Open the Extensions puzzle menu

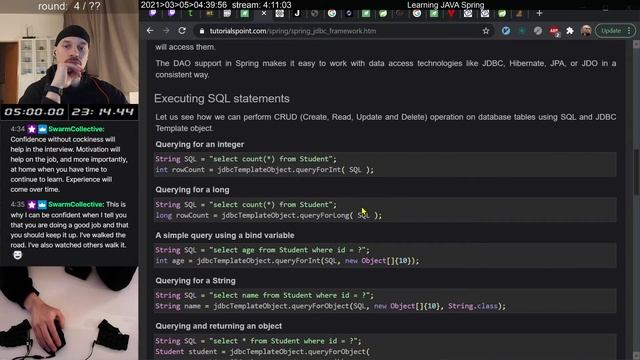(570, 31)
